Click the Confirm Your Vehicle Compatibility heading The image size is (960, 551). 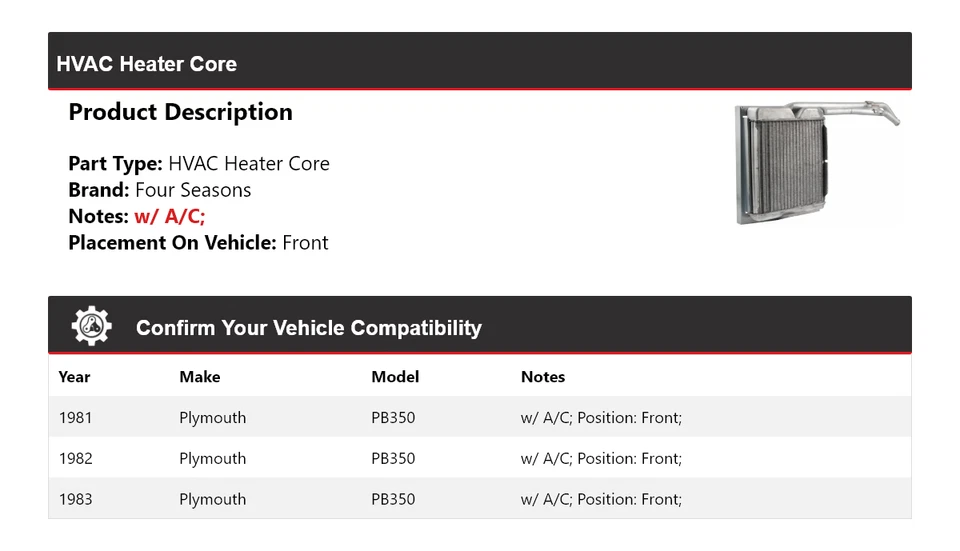308,328
